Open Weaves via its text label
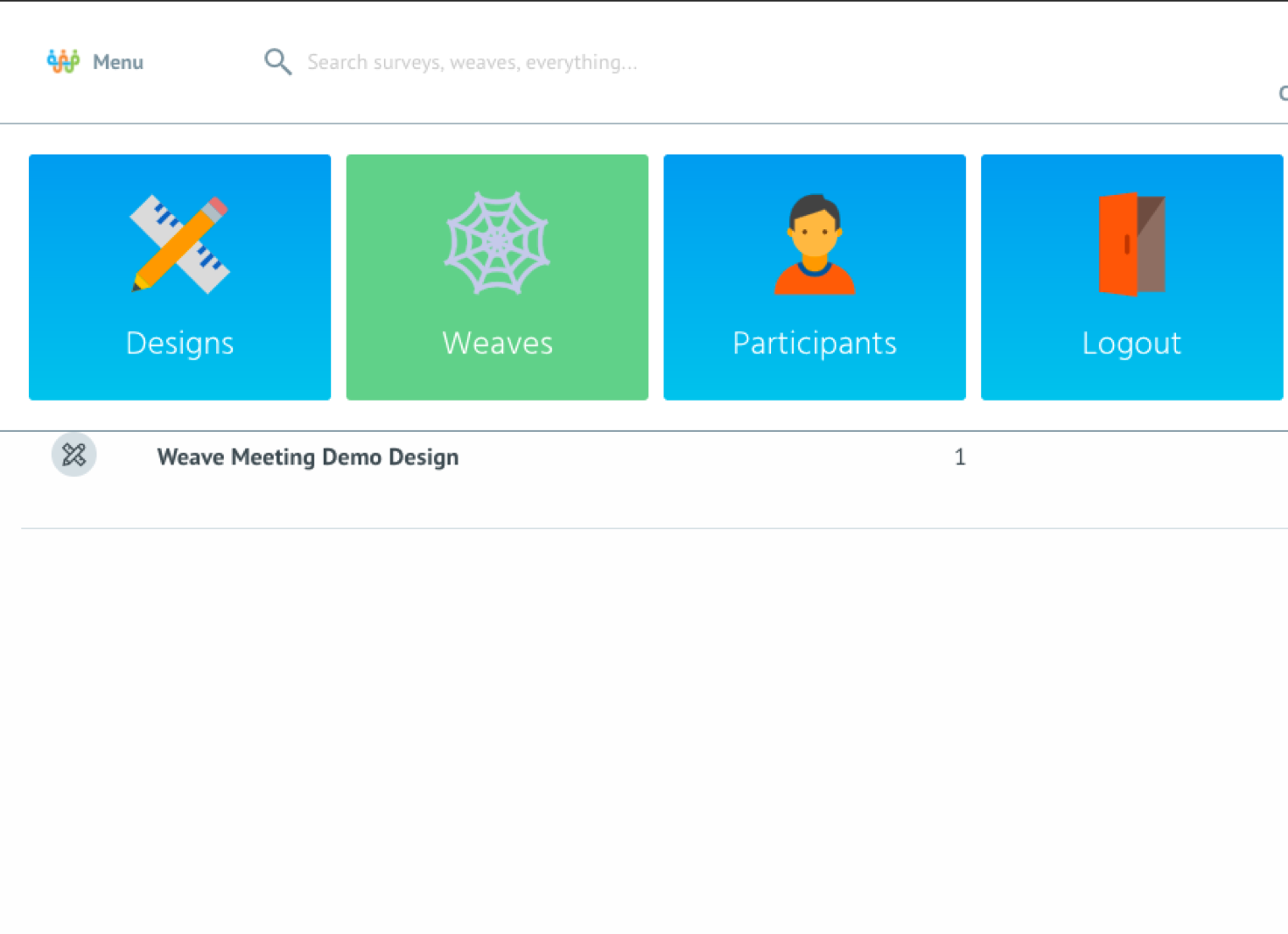Viewport: 1288px width, 934px height. [x=497, y=343]
